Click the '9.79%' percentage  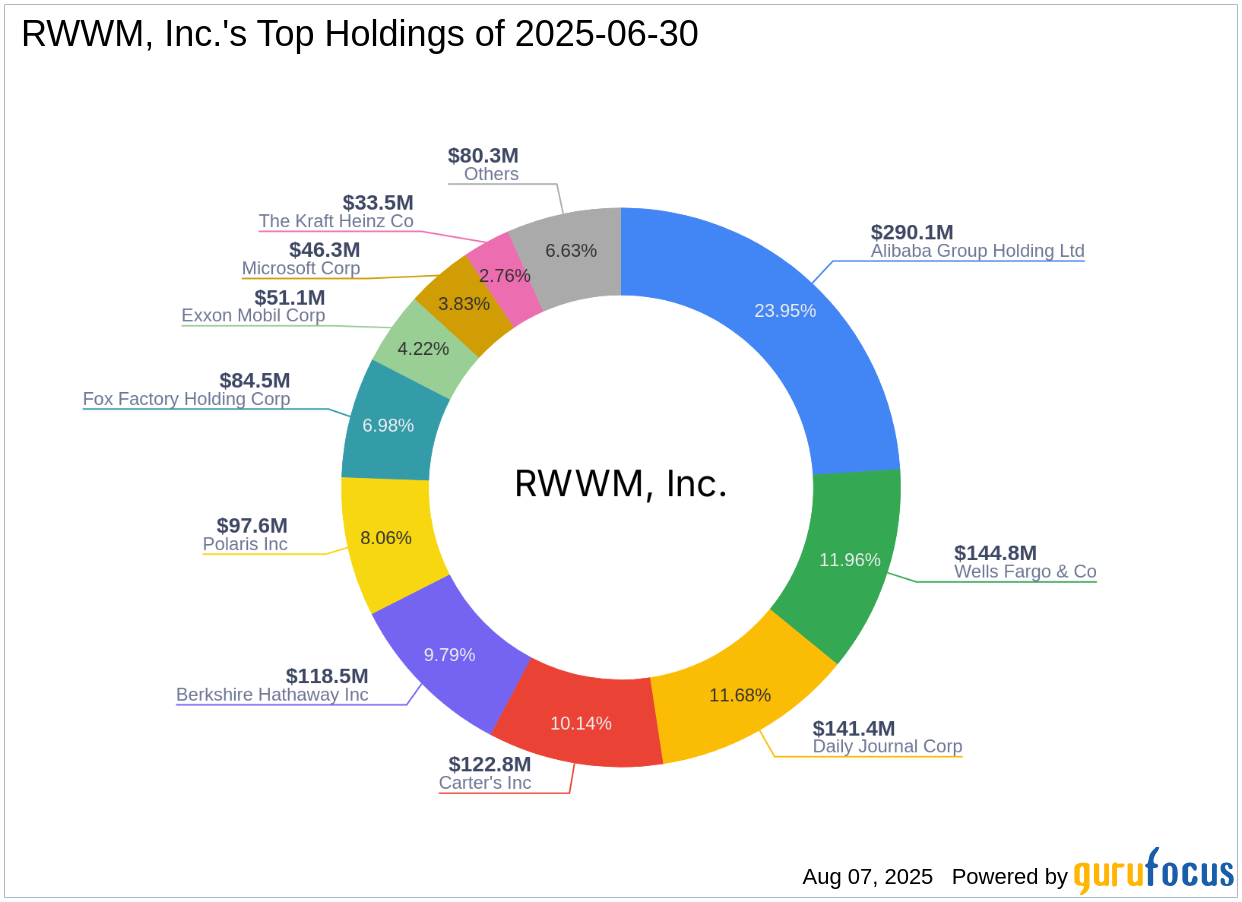click(x=449, y=655)
